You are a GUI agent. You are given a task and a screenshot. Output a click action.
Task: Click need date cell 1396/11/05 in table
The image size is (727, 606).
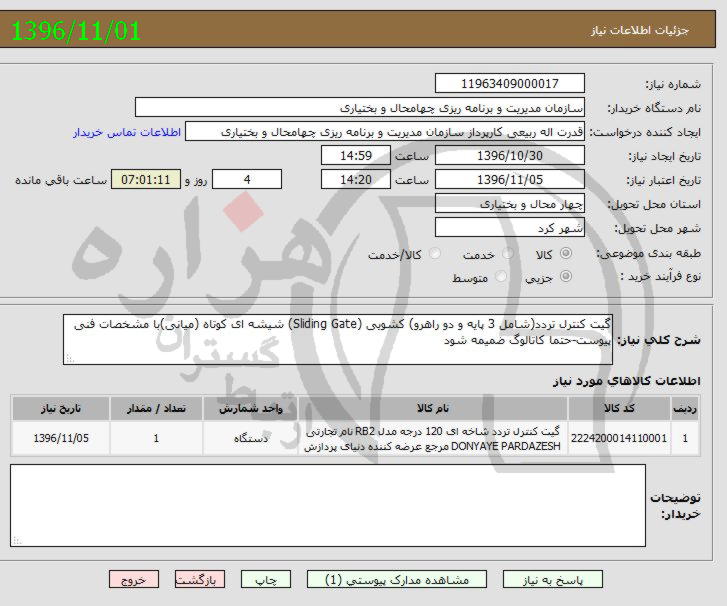tap(60, 438)
